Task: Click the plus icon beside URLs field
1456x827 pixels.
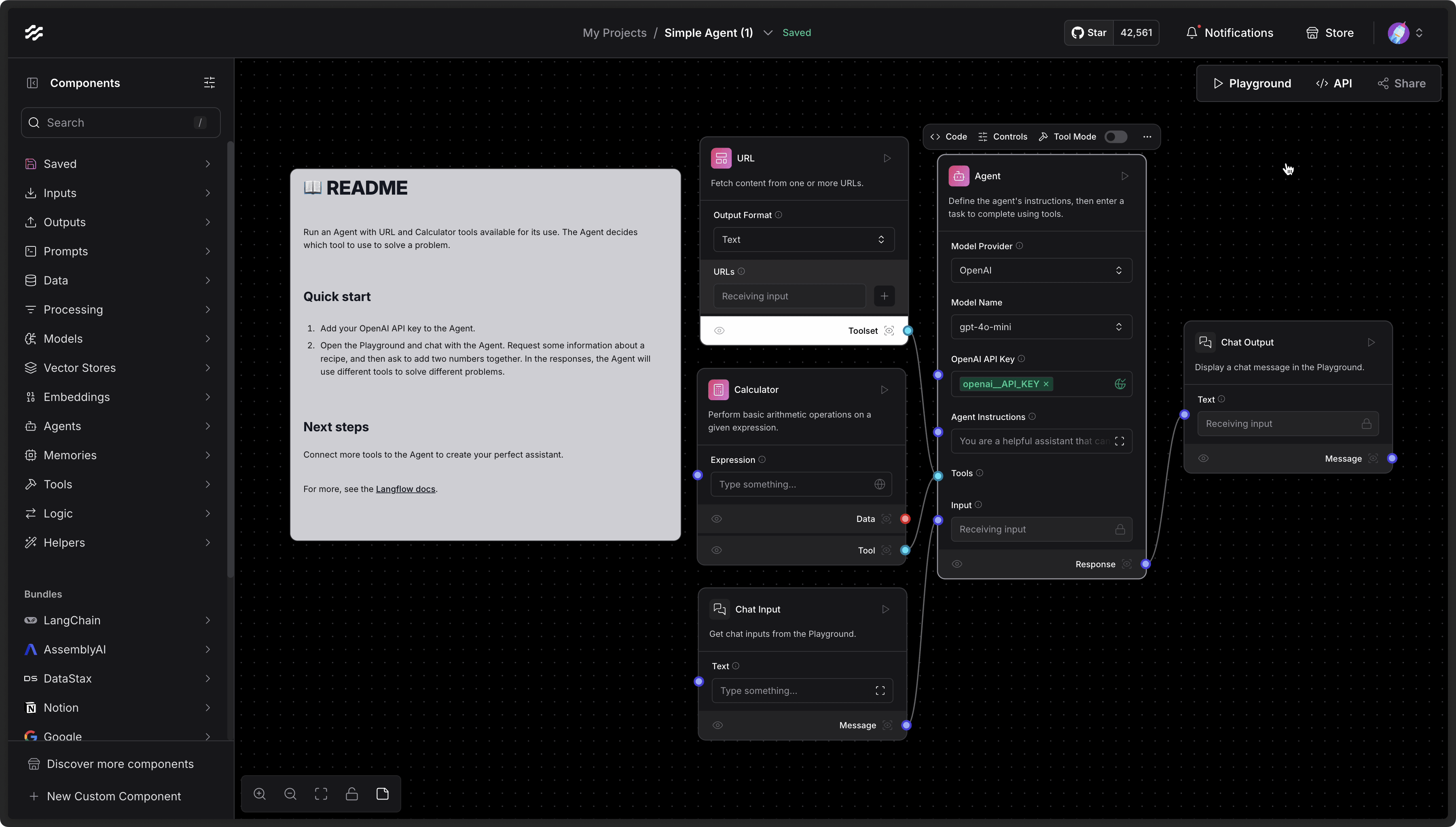Action: coord(884,296)
